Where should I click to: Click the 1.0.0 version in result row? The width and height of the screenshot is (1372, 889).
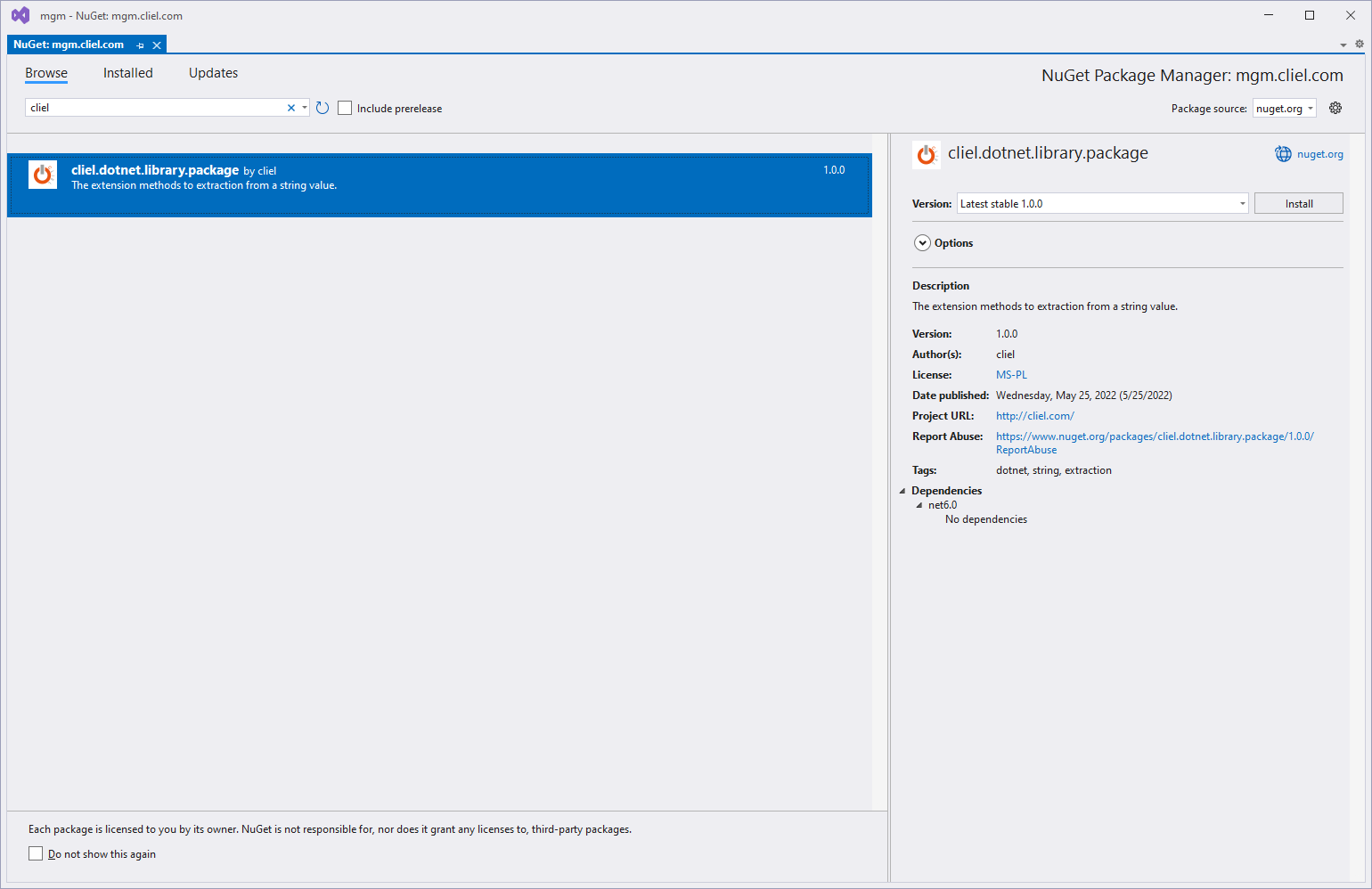pyautogui.click(x=834, y=170)
